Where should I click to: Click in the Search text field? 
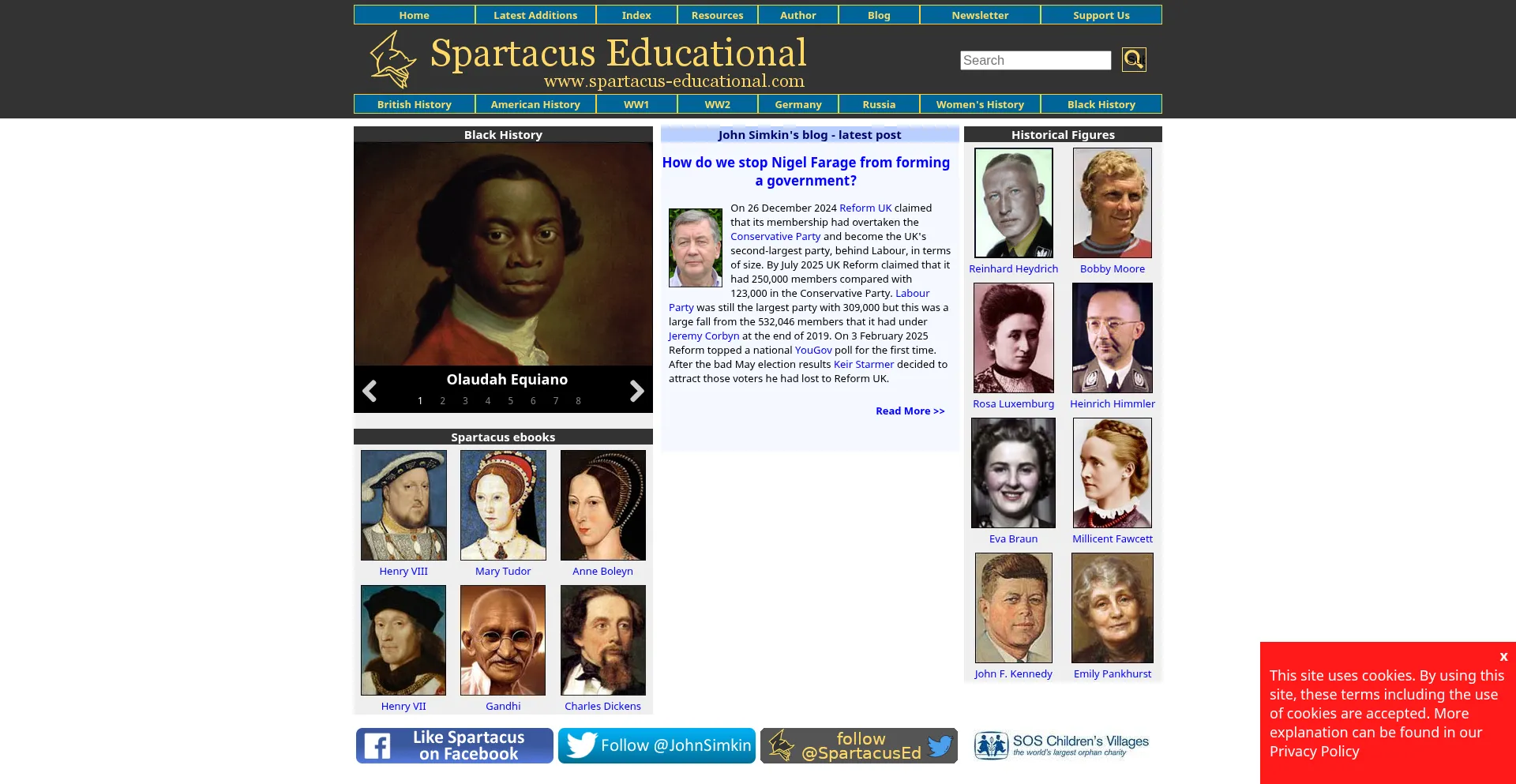(1034, 60)
